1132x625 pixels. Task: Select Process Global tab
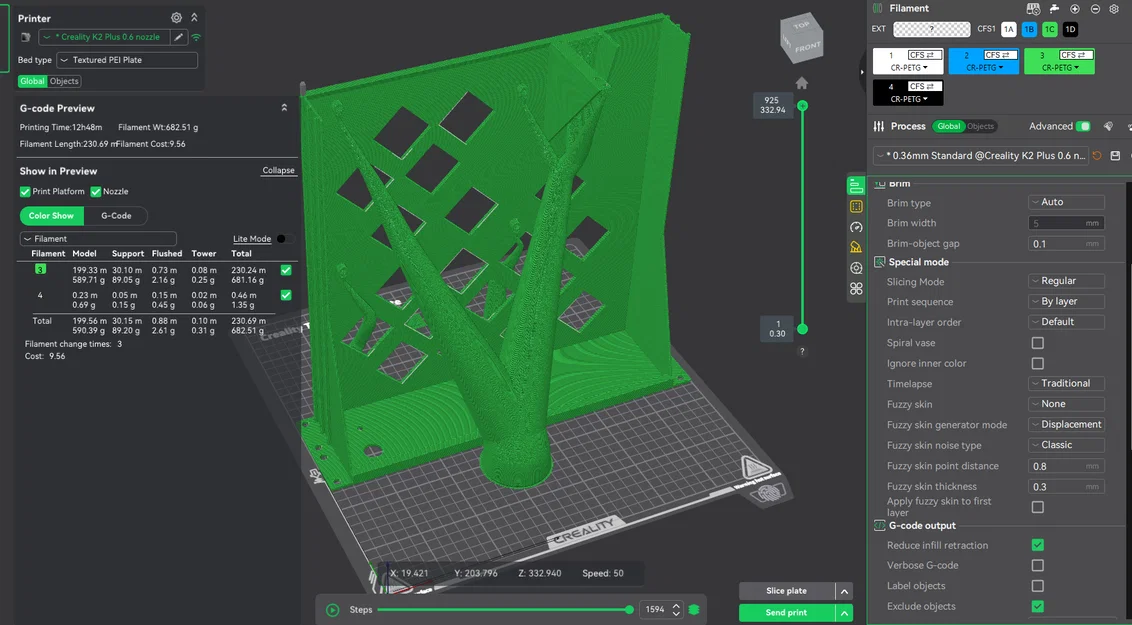[x=949, y=126]
